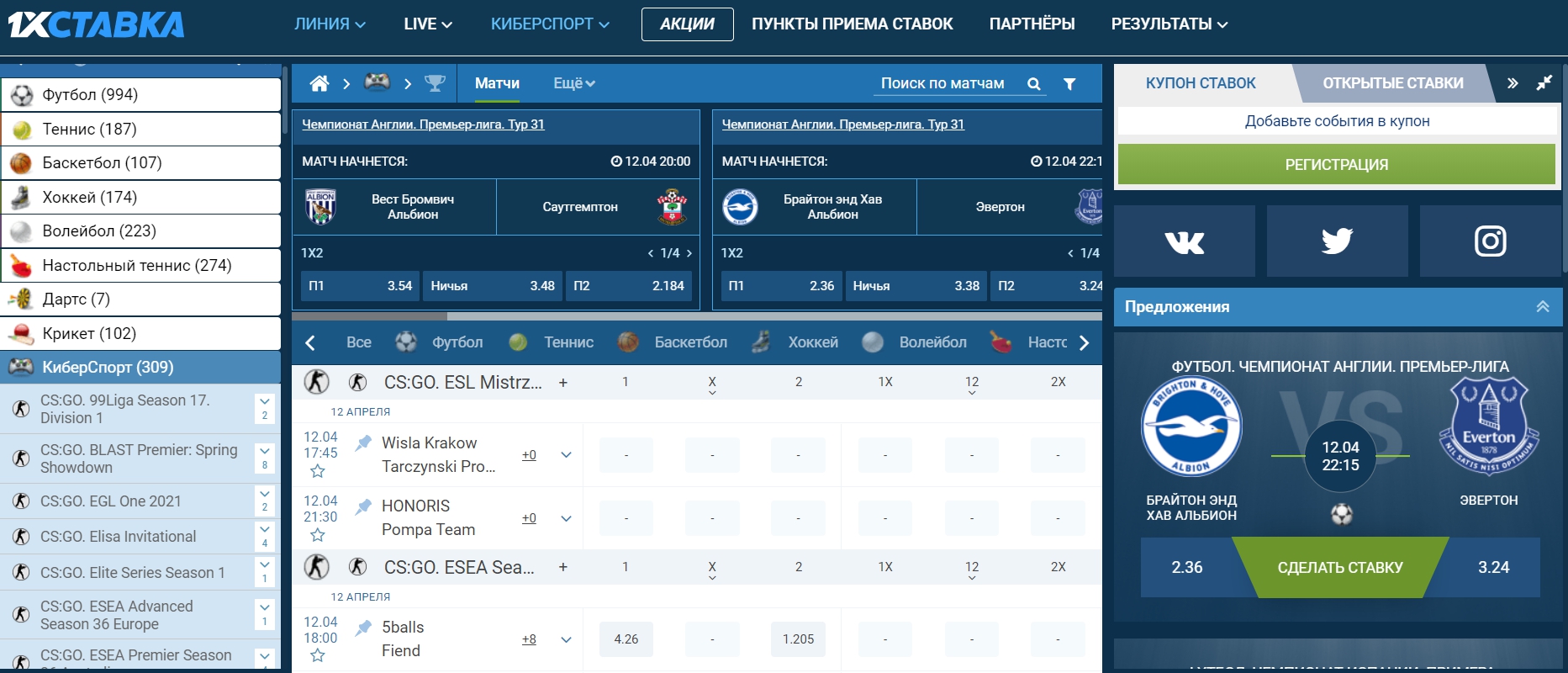Click the trophy icon in breadcrumb
1568x673 pixels.
tap(435, 83)
